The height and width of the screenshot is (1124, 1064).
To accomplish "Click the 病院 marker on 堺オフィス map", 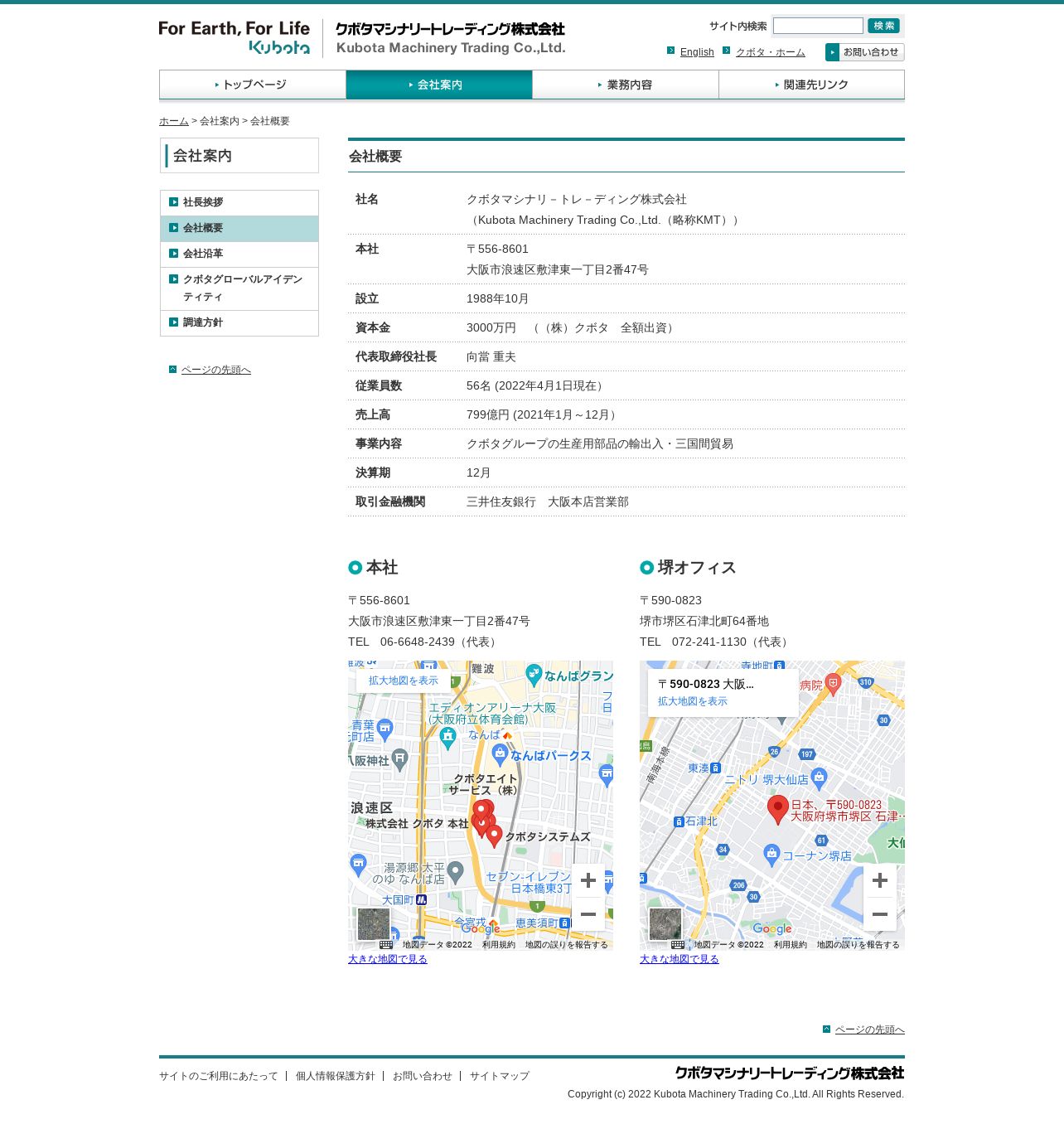I will [x=834, y=684].
